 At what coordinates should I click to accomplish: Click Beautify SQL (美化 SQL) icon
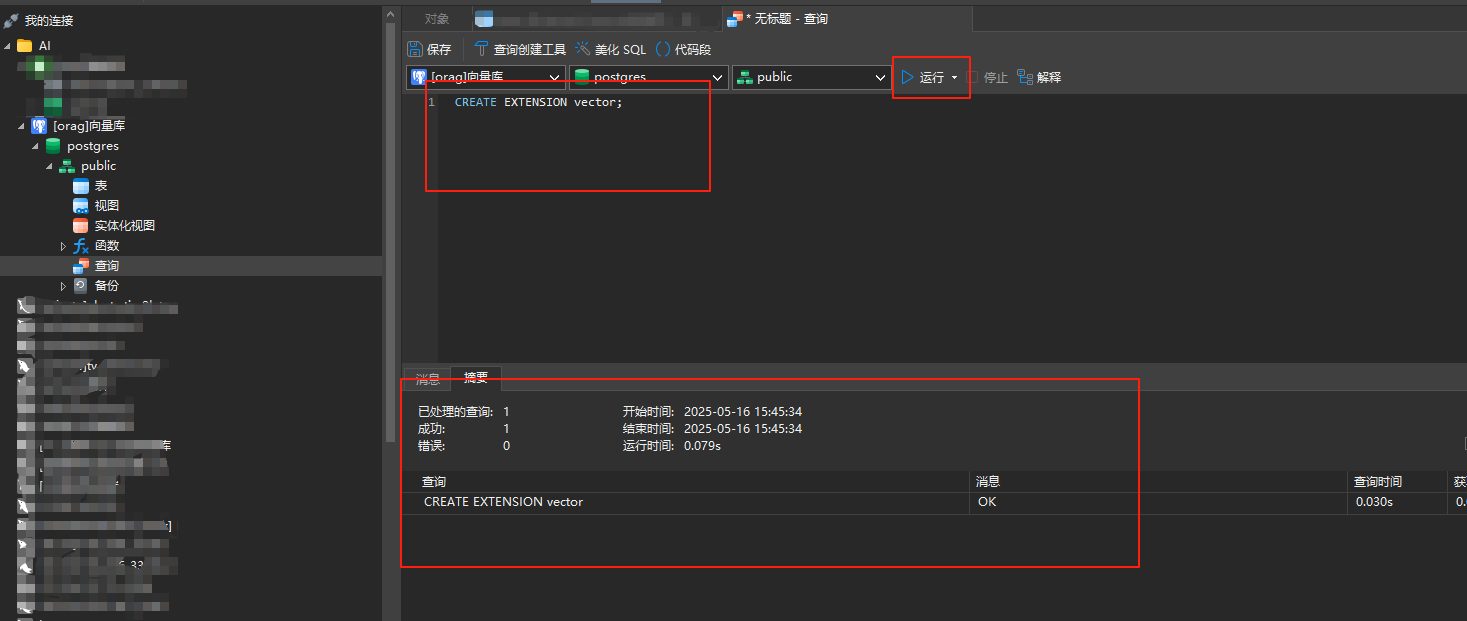584,49
